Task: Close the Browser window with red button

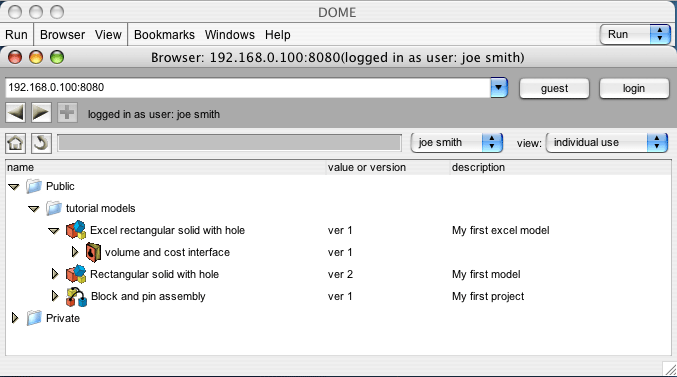Action: coord(15,57)
